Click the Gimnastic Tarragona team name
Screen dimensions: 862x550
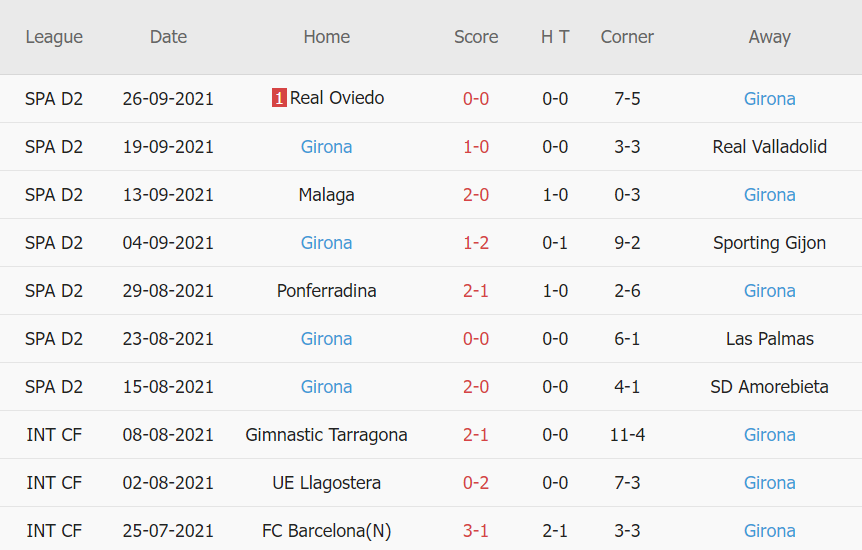(x=326, y=435)
